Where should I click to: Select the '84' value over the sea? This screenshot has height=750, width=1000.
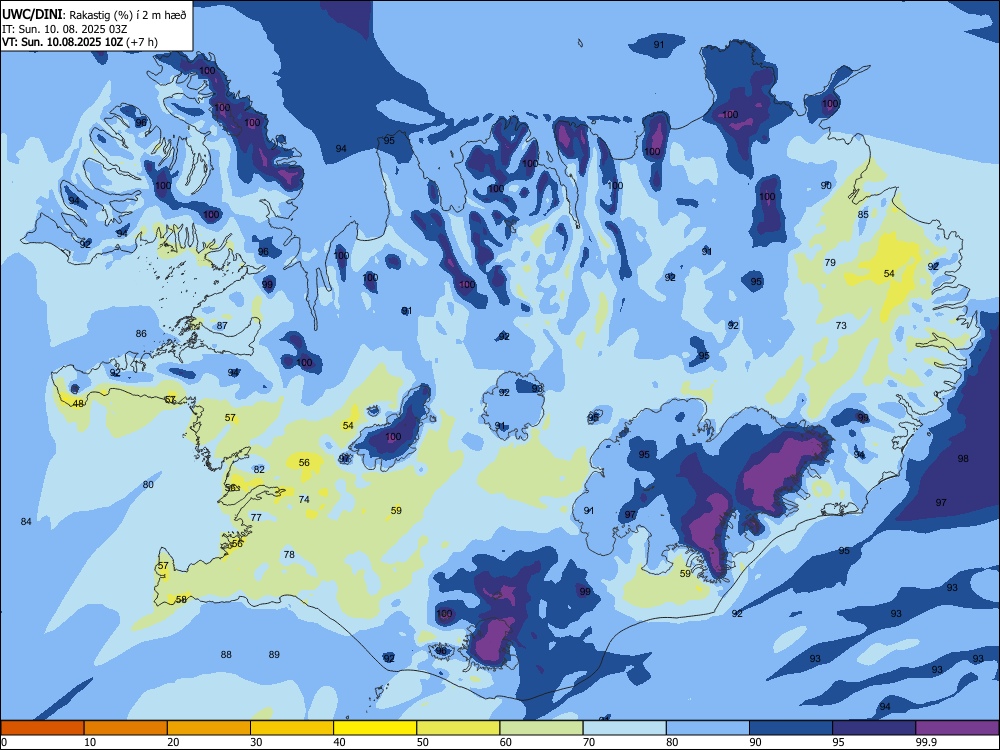coord(26,522)
